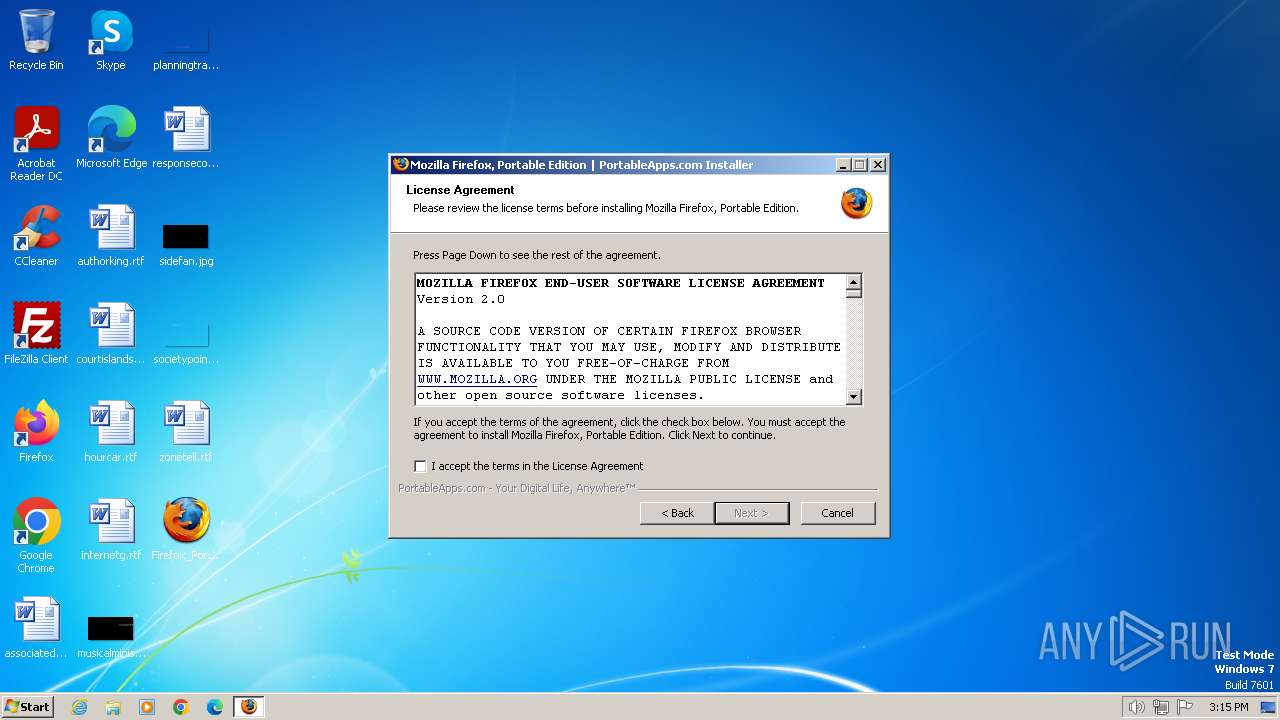The height and width of the screenshot is (720, 1280).
Task: Open the CCleaner desktop shortcut
Action: 36,236
